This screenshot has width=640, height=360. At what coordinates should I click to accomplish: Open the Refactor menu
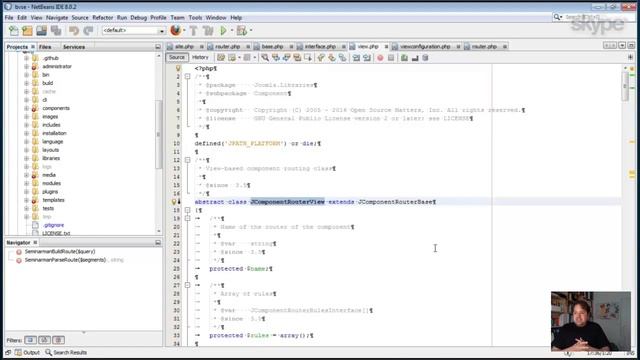pos(102,18)
